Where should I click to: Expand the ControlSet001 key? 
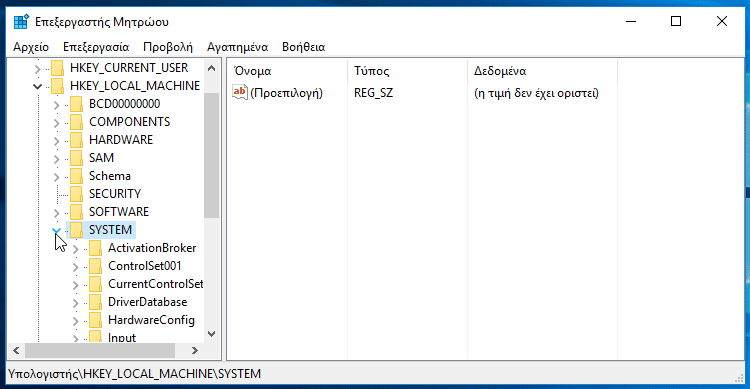[76, 267]
